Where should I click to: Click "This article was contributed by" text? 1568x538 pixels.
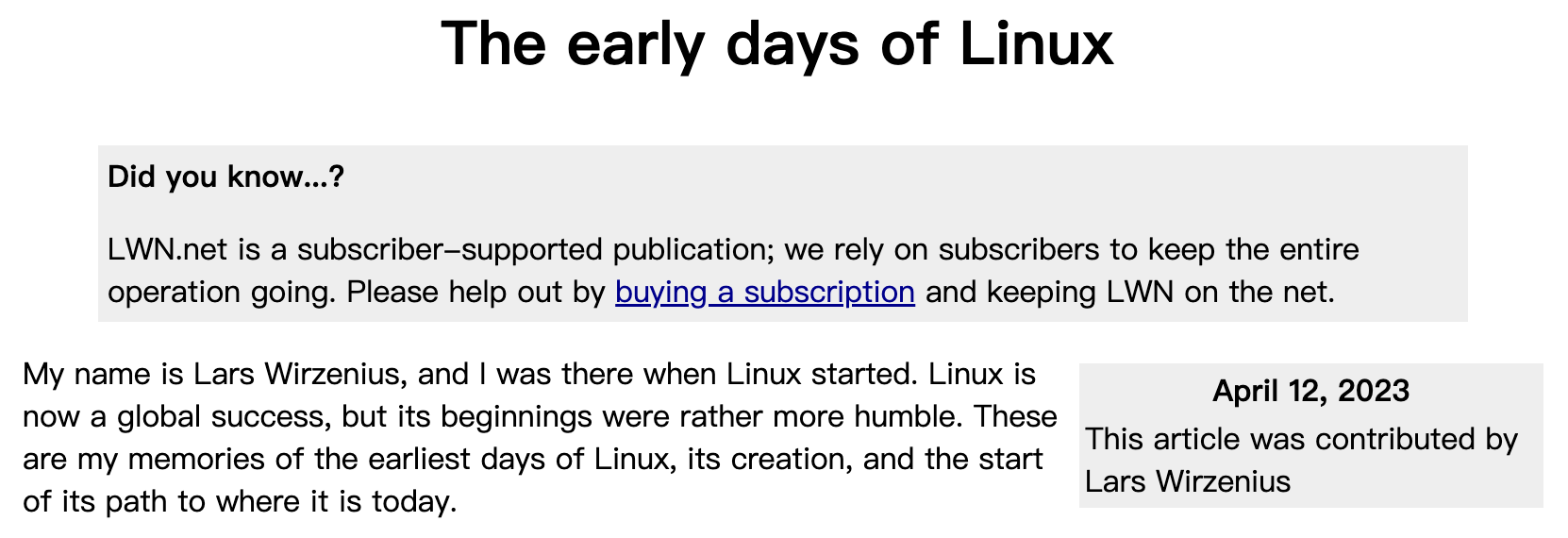pos(1302,439)
